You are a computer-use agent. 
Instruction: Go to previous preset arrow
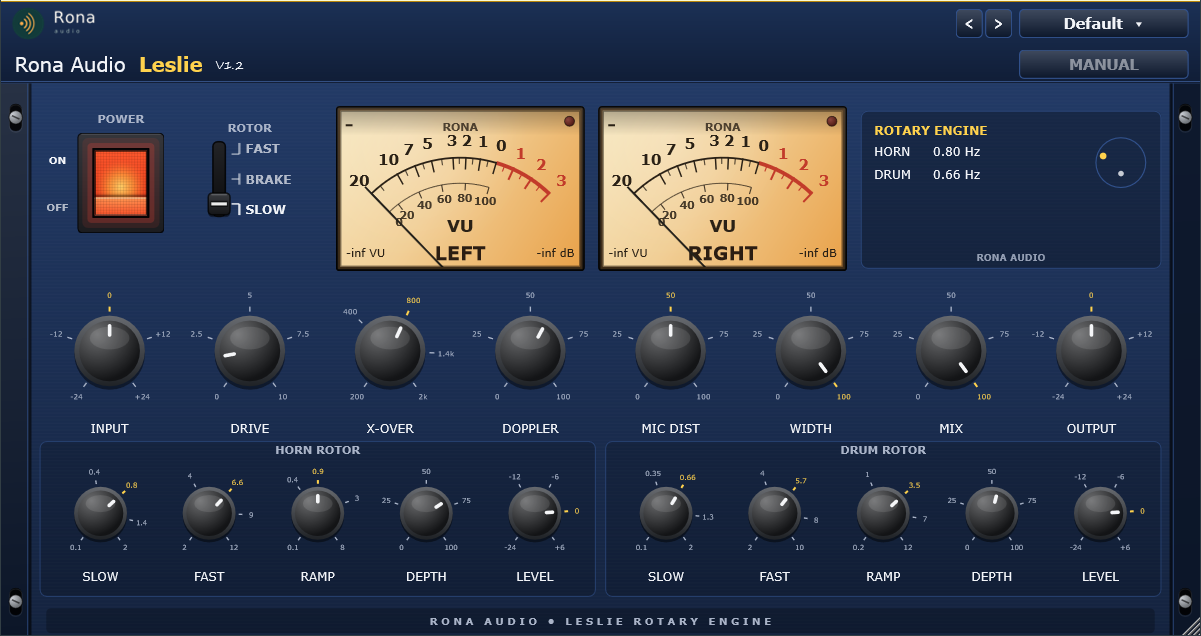[968, 24]
